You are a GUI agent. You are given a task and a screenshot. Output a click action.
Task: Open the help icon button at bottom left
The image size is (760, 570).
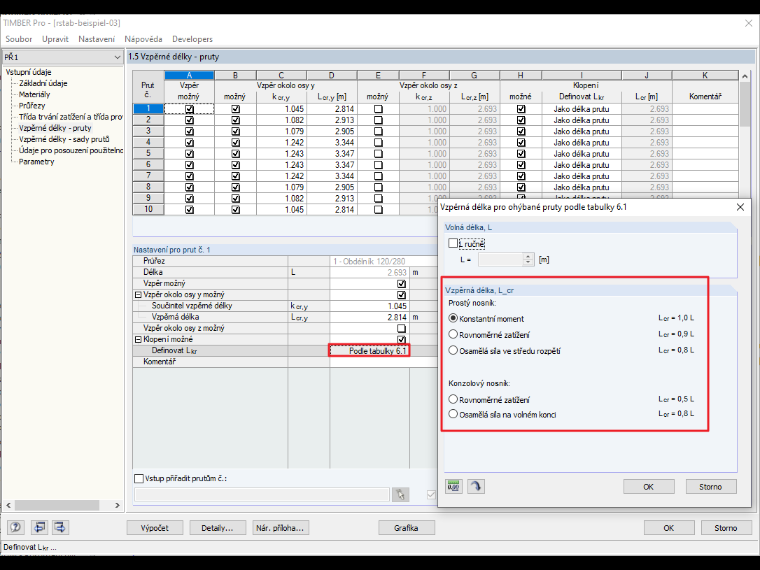[16, 527]
